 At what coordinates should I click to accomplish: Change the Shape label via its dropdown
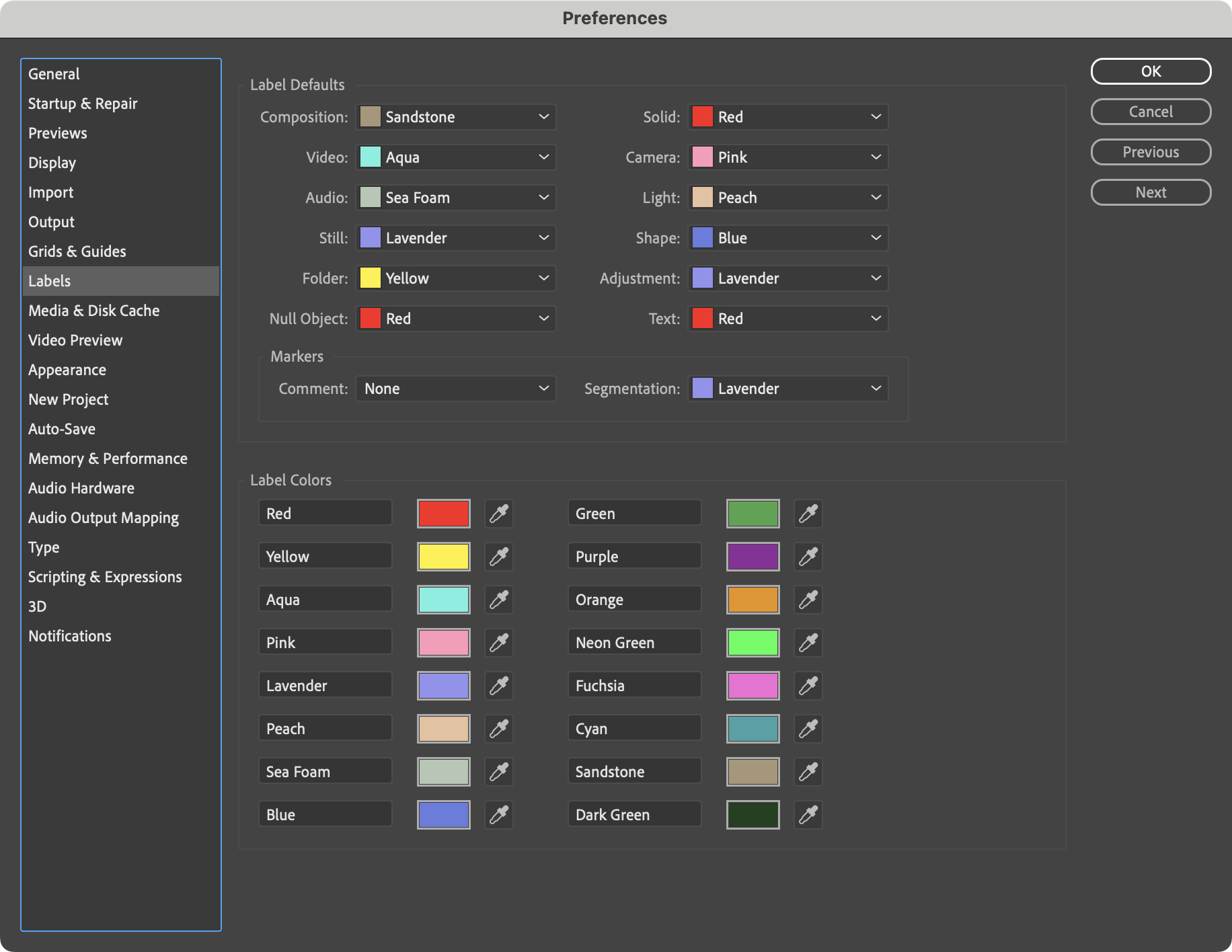point(787,237)
